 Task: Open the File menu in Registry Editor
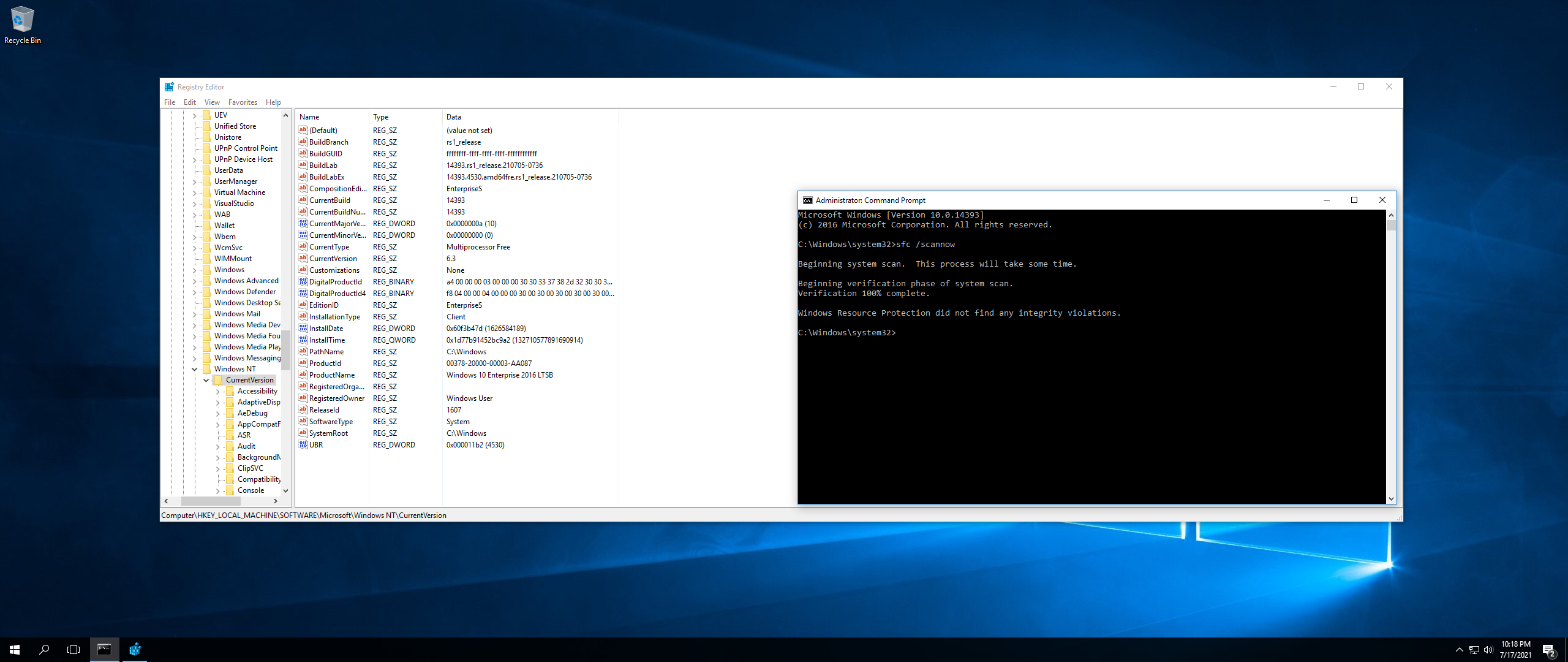[x=170, y=102]
